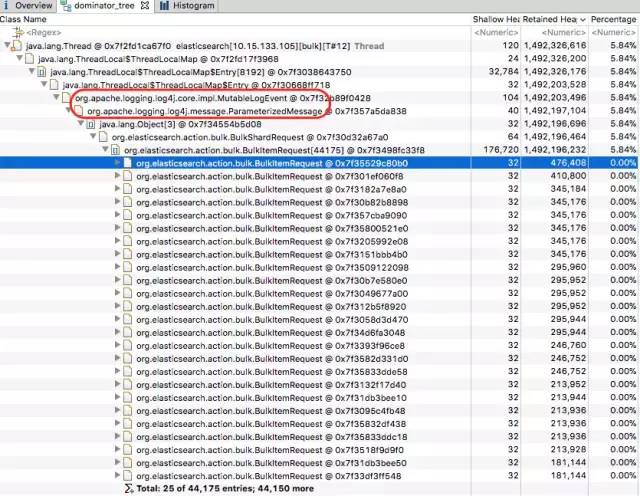Click the BulkShardRequest object icon

[x=103, y=137]
